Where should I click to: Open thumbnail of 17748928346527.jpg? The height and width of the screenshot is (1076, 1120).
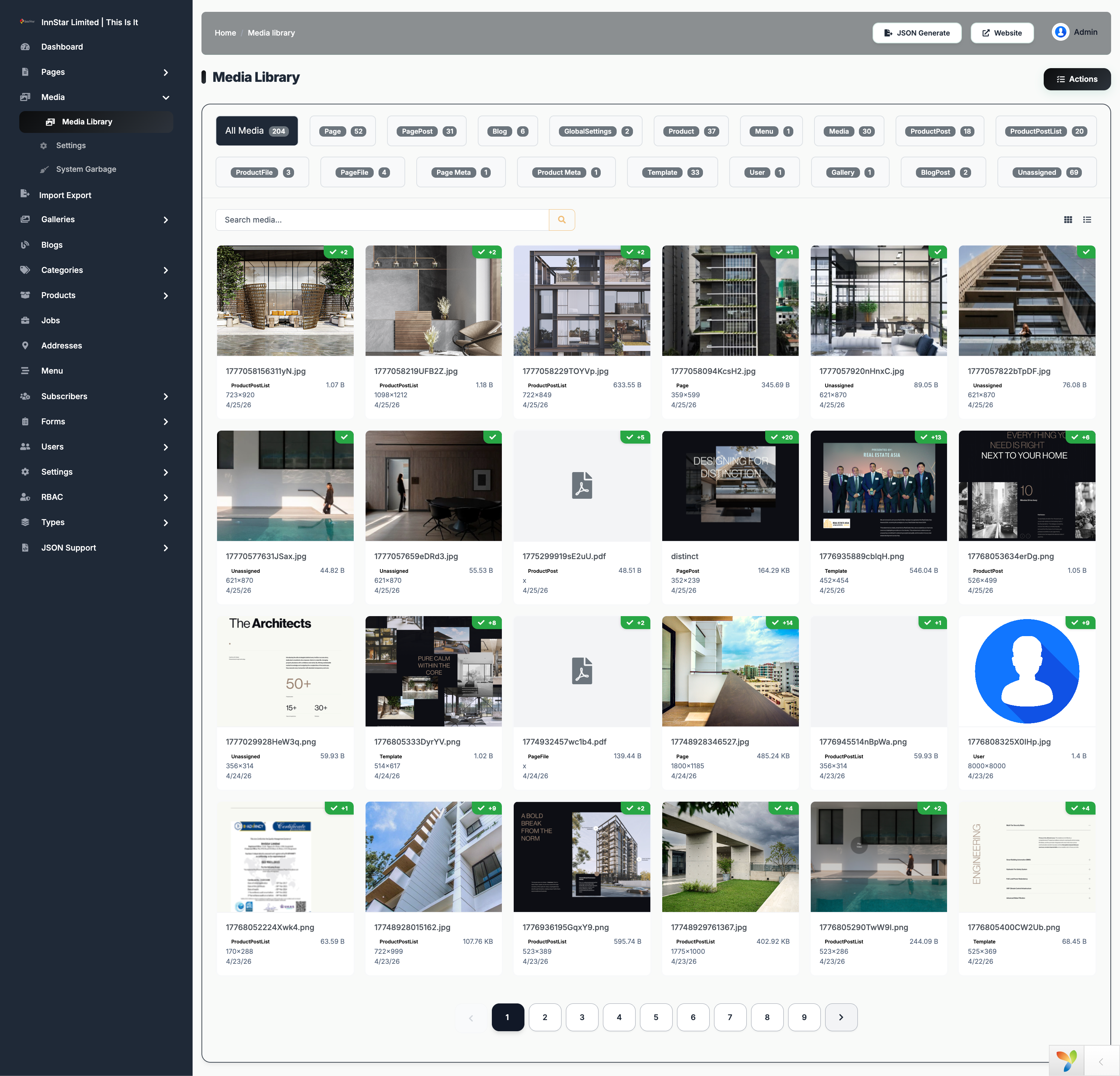click(730, 671)
